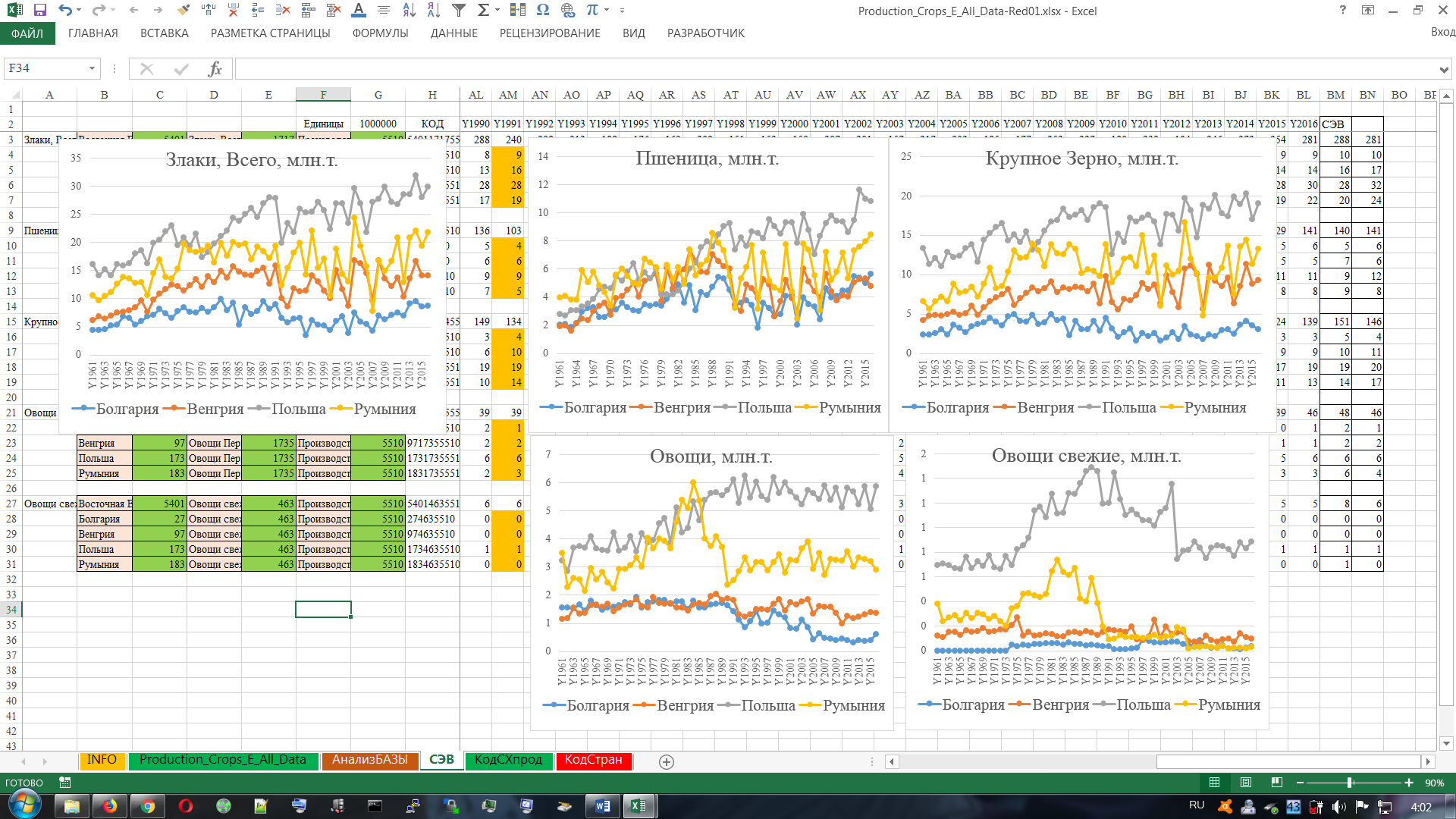The image size is (1456, 819).
Task: Open the ФОРМУЛЫ ribbon tab
Action: [380, 33]
